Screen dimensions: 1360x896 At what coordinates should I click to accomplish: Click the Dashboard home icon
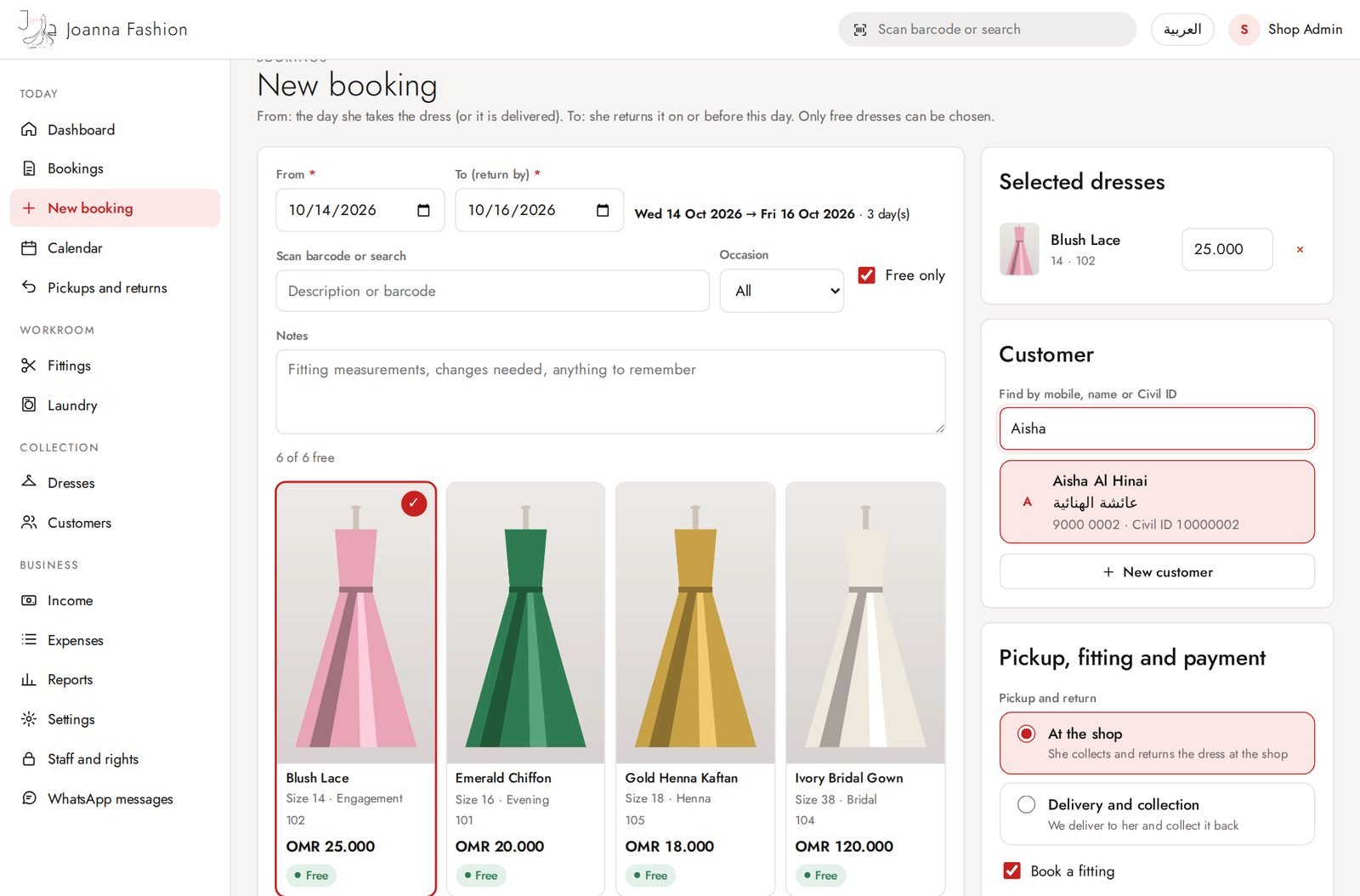[29, 129]
